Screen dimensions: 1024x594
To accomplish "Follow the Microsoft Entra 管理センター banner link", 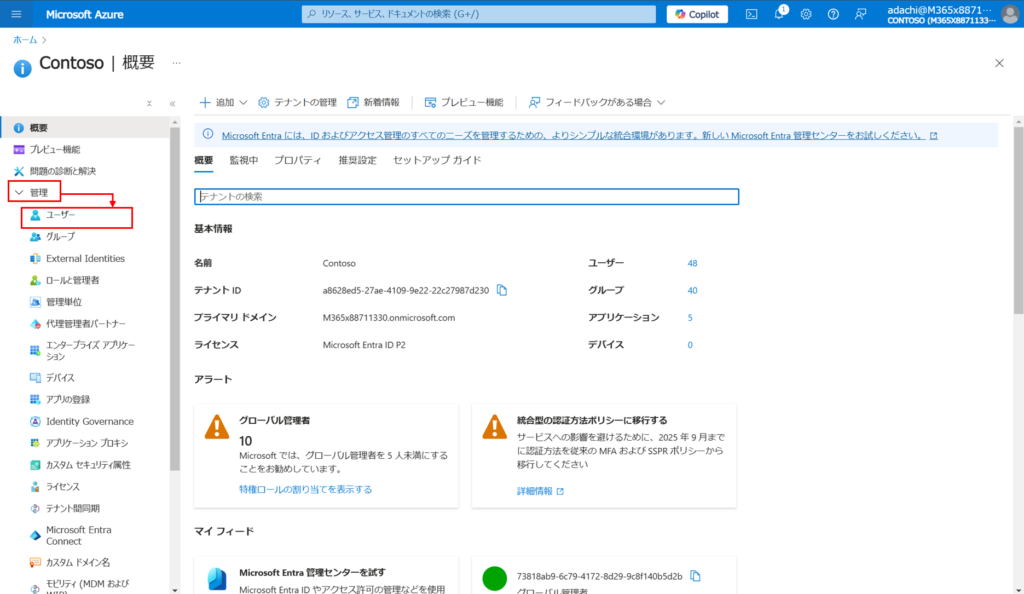I will click(x=579, y=136).
